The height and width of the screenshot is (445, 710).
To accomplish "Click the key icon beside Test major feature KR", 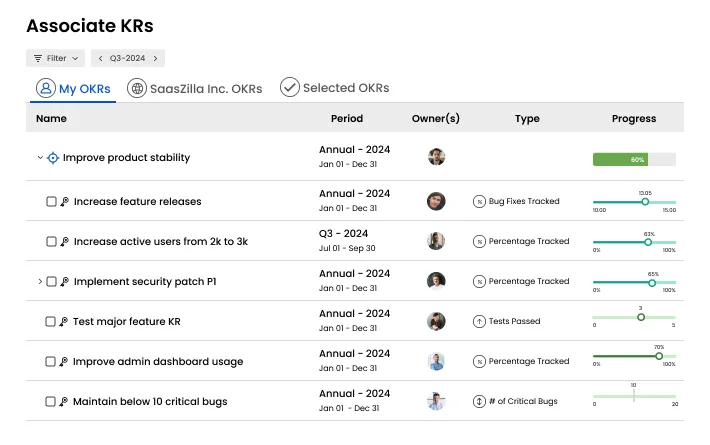I will (x=64, y=322).
